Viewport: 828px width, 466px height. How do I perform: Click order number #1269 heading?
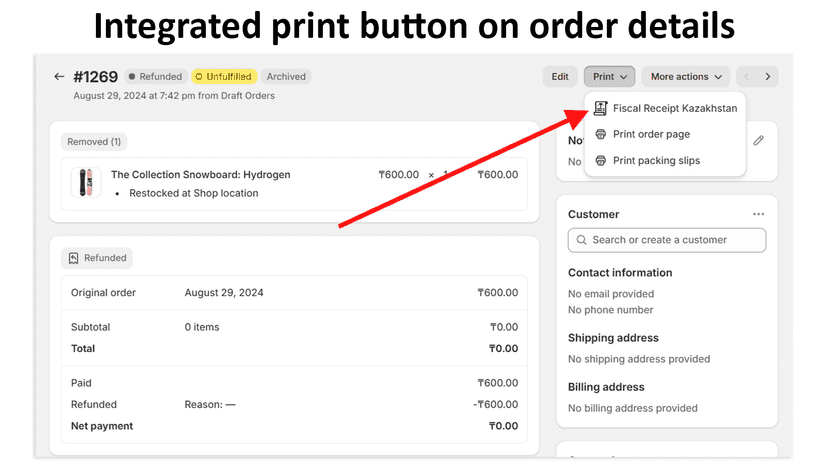[96, 77]
